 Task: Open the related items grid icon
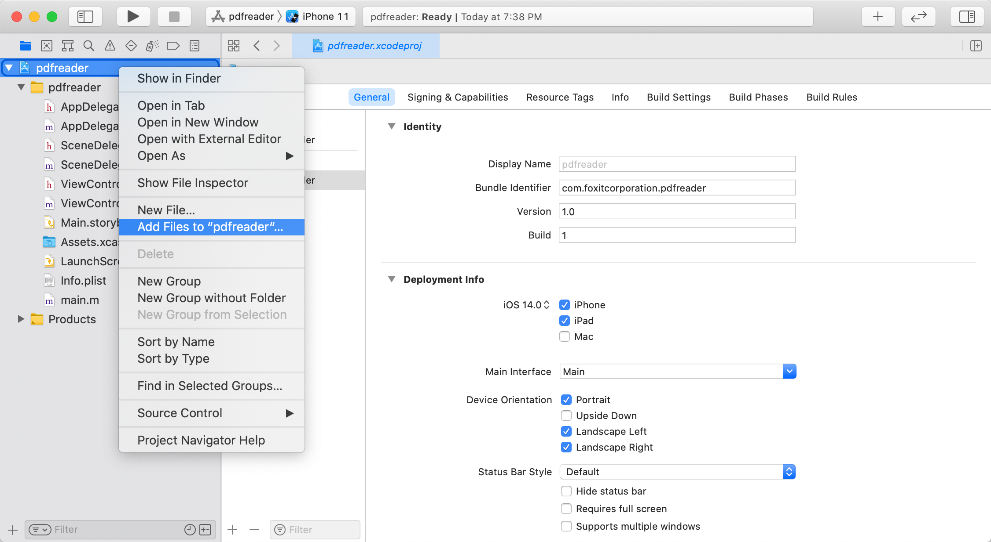[x=233, y=46]
